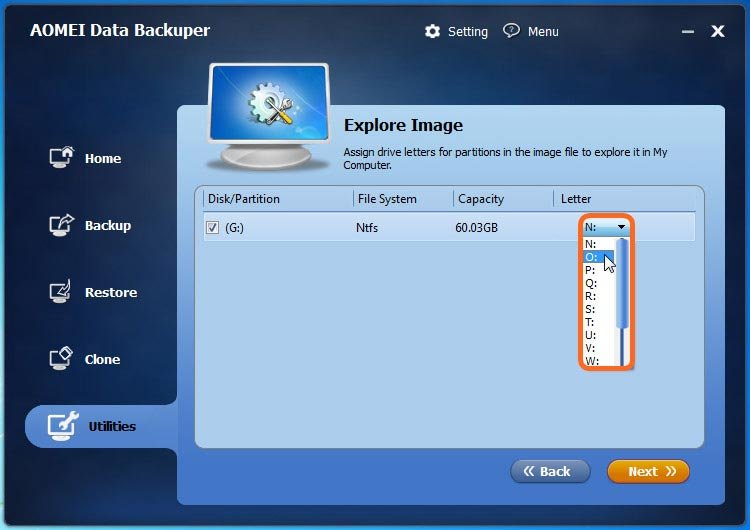Select the Utilities section label
Screen dimensions: 750x530
pyautogui.click(x=112, y=426)
